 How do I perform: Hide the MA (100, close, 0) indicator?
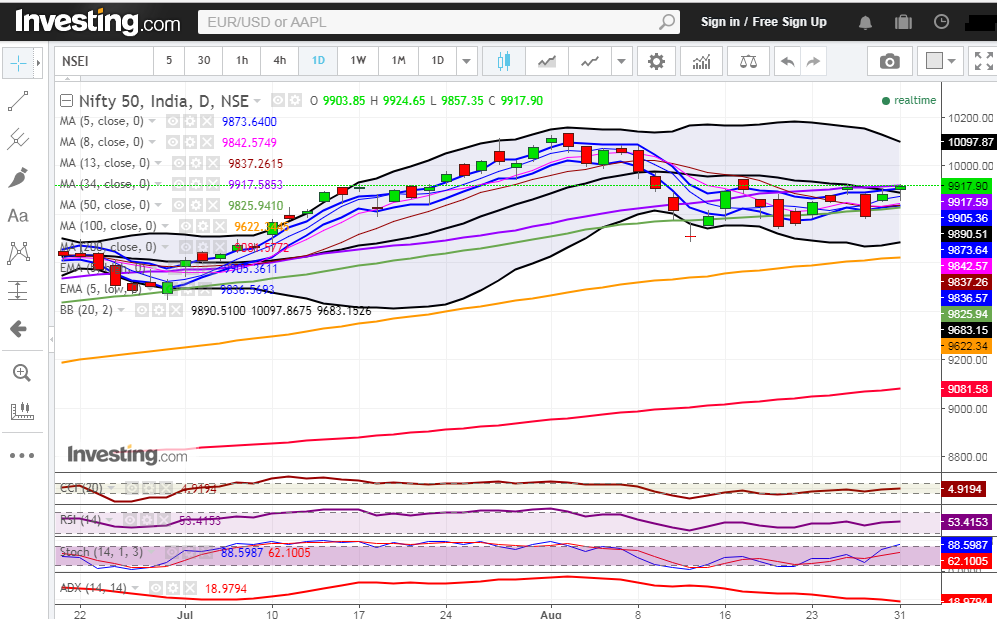click(186, 226)
